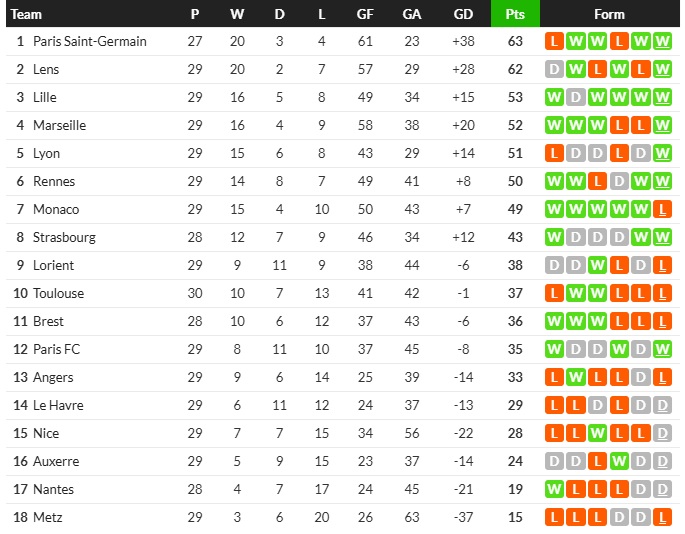Open the Paris Saint-Germain team link

click(x=90, y=42)
